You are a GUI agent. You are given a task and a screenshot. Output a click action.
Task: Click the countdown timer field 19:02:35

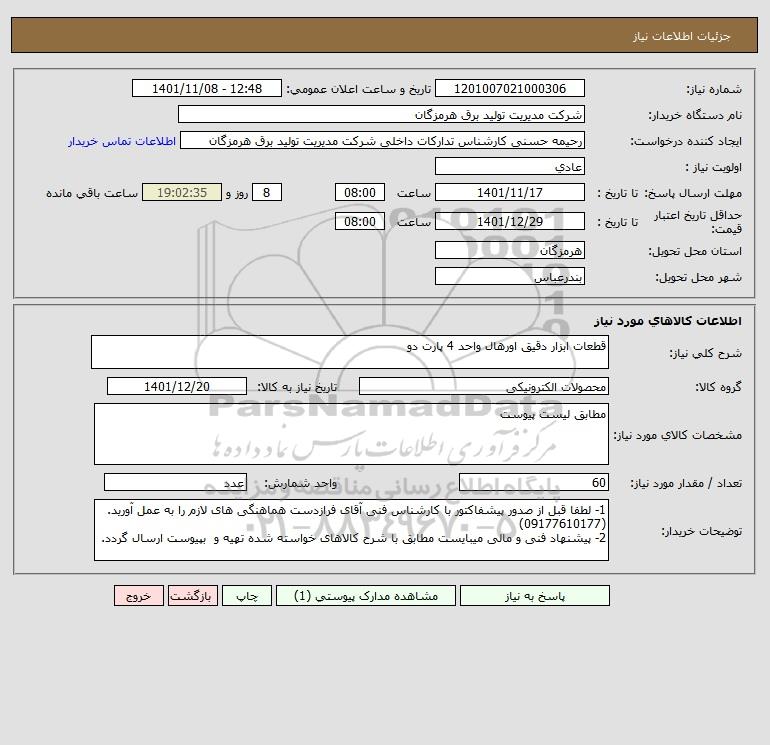point(182,193)
